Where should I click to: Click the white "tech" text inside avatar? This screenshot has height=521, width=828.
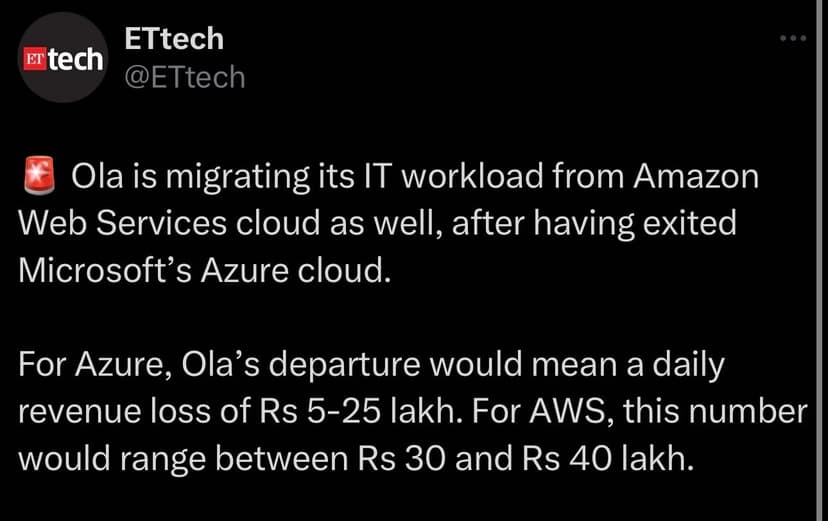(x=76, y=59)
